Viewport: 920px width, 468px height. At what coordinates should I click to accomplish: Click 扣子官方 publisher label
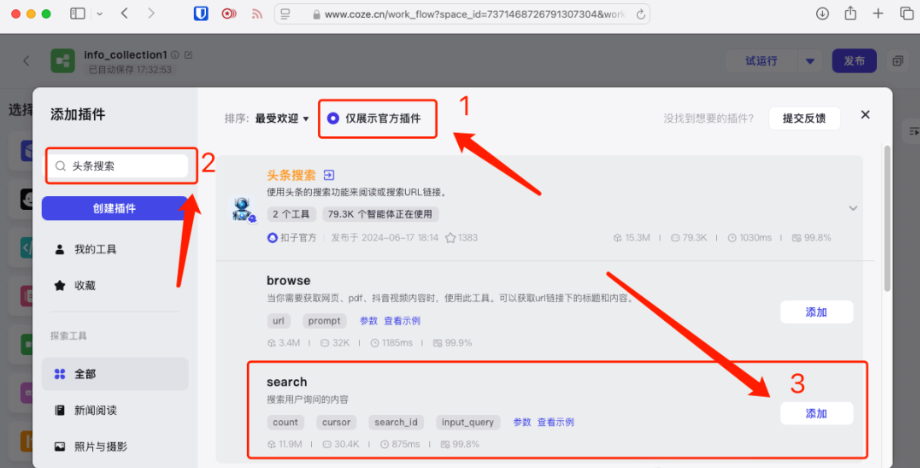click(x=292, y=238)
